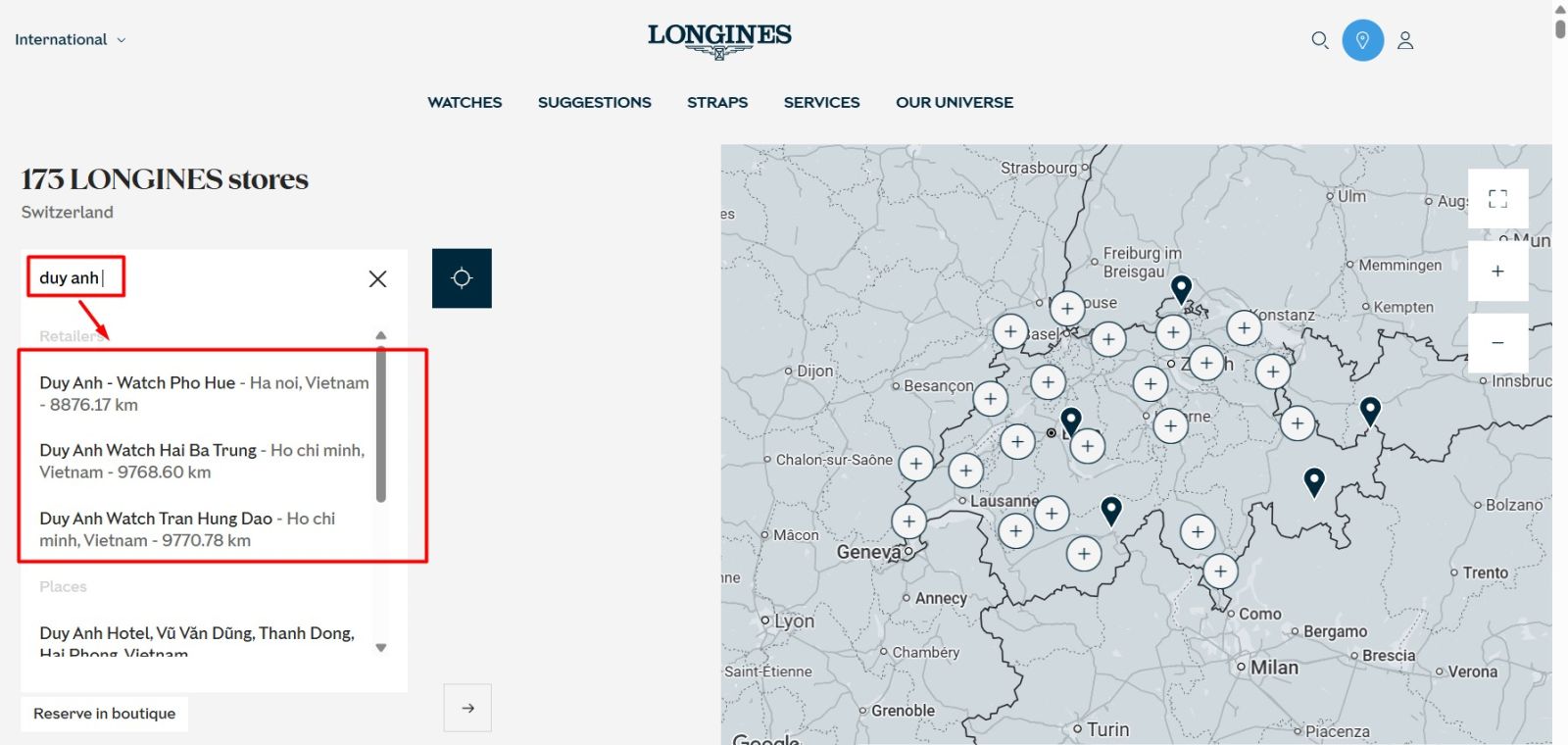Click the Longines logo
This screenshot has width=1568, height=745.
[x=719, y=40]
